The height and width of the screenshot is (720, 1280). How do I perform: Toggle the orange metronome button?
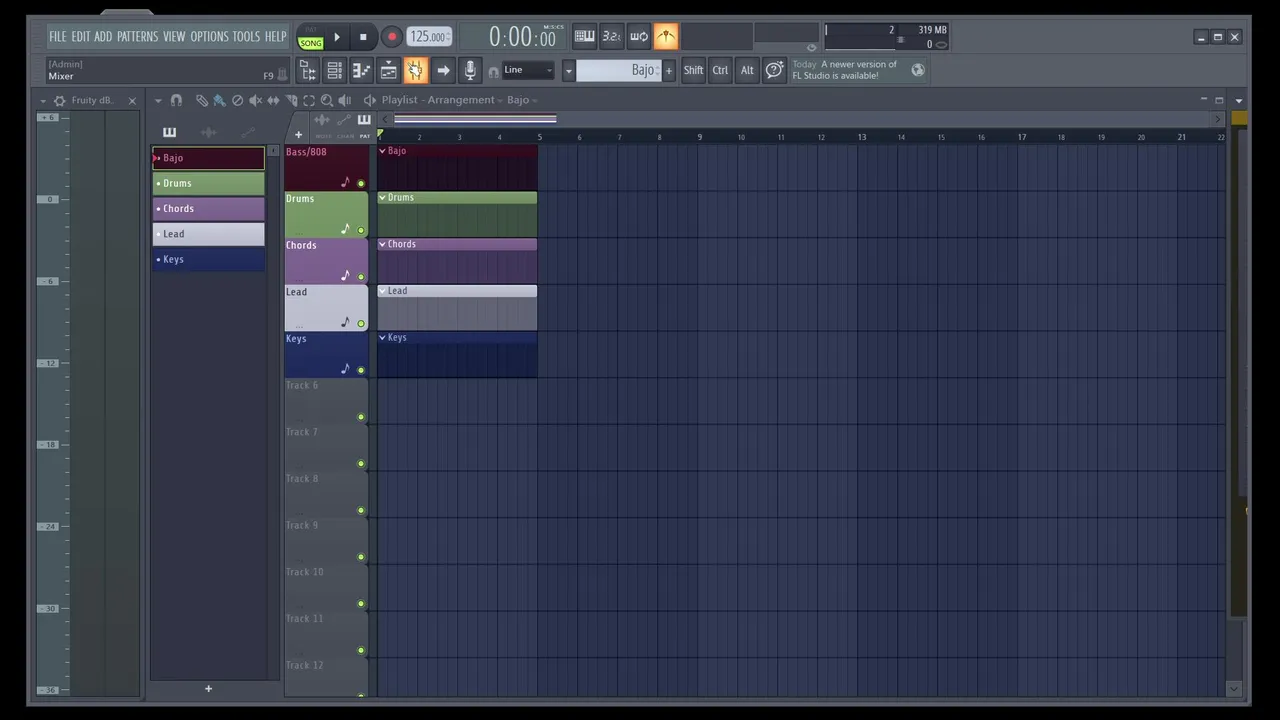coord(665,37)
